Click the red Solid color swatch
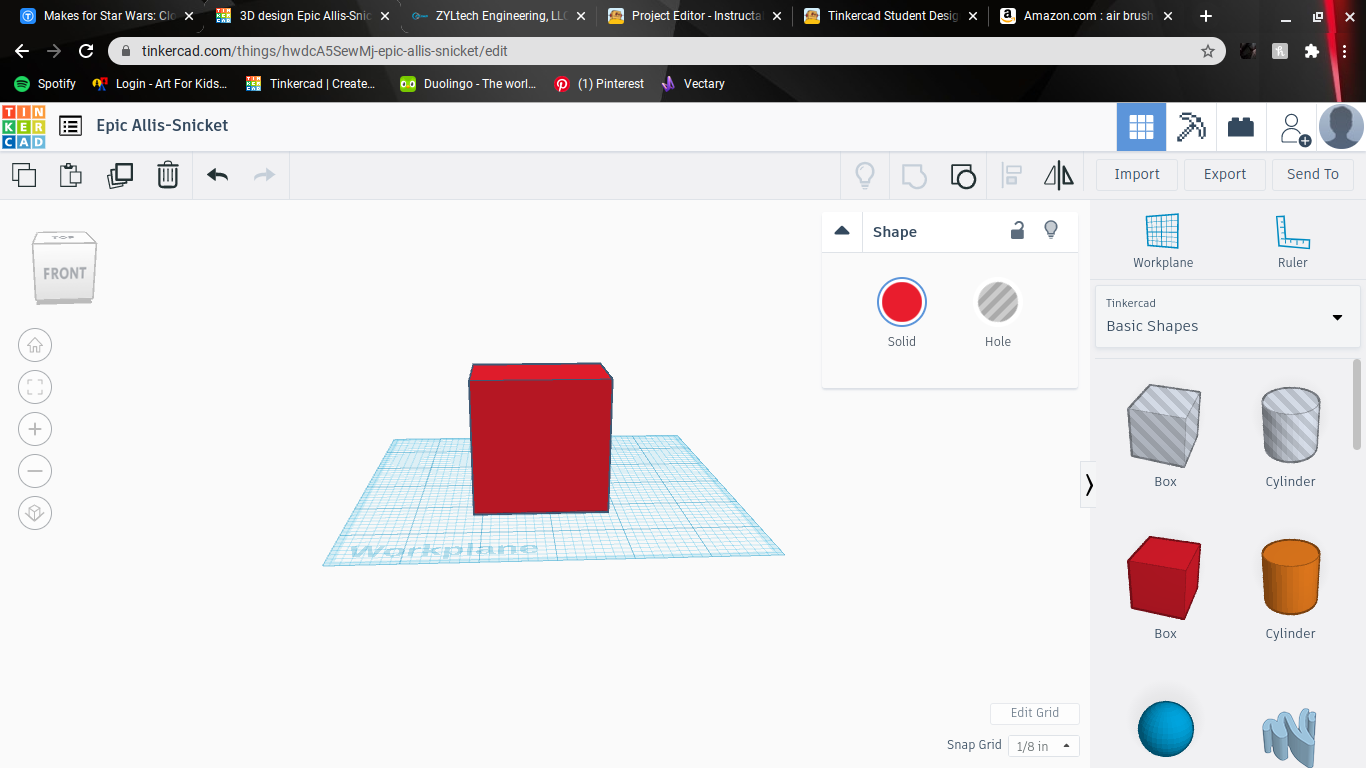 (901, 301)
